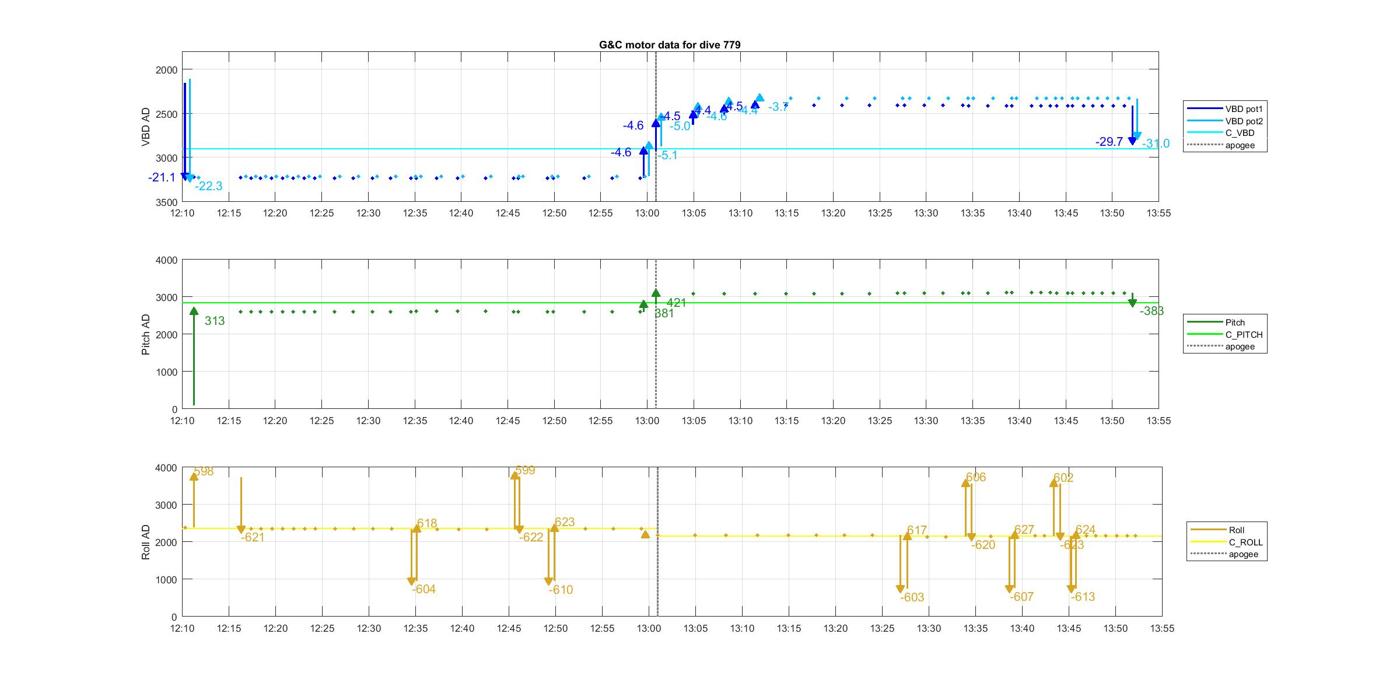Screen dimensions: 1400x693
Task: Click the '627' roll annotation
Action: click(1024, 531)
